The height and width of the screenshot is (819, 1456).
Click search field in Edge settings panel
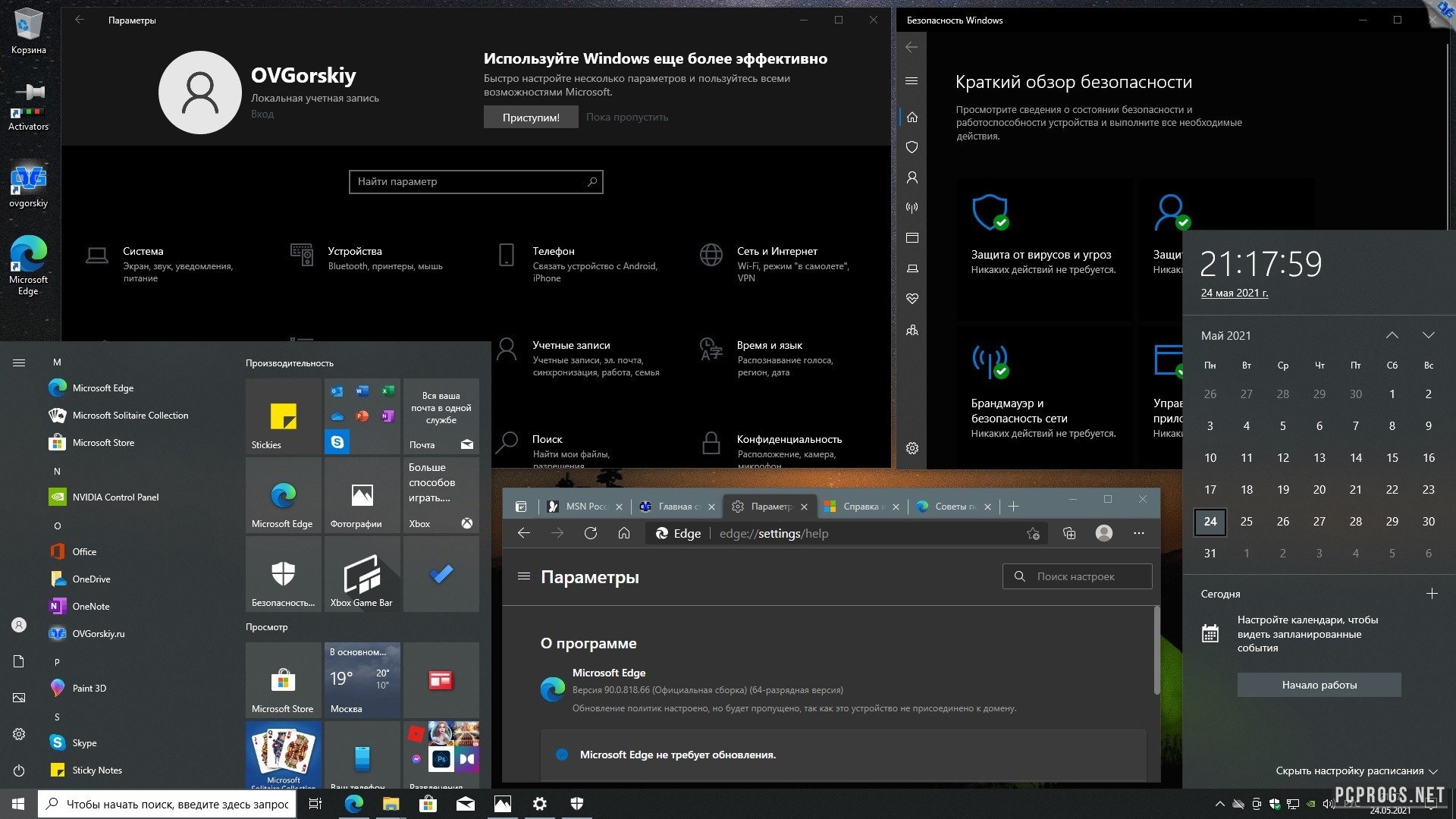1079,576
